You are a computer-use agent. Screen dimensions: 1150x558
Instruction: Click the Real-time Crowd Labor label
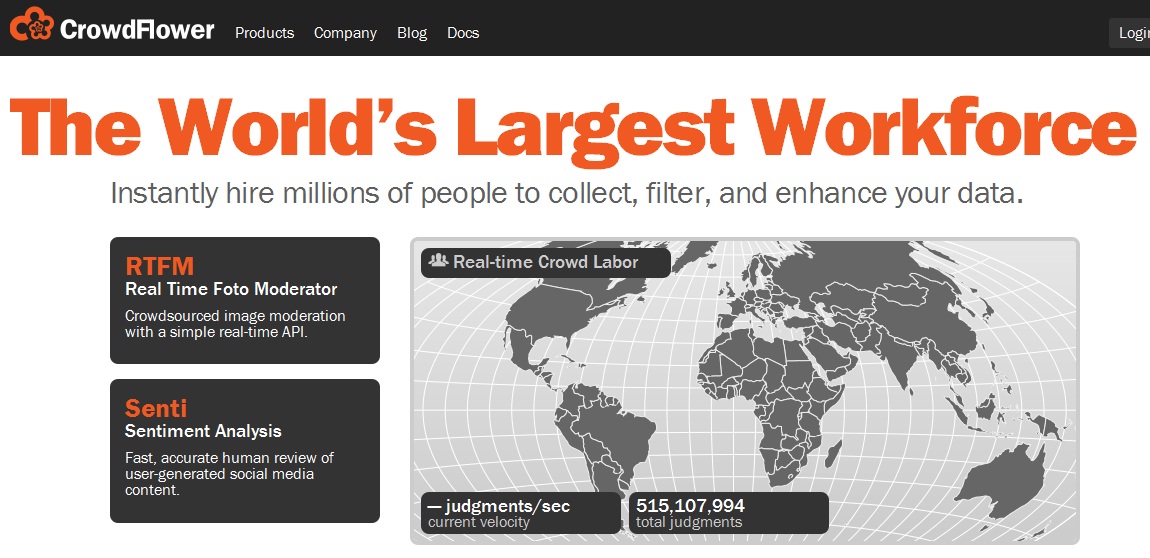click(x=546, y=262)
